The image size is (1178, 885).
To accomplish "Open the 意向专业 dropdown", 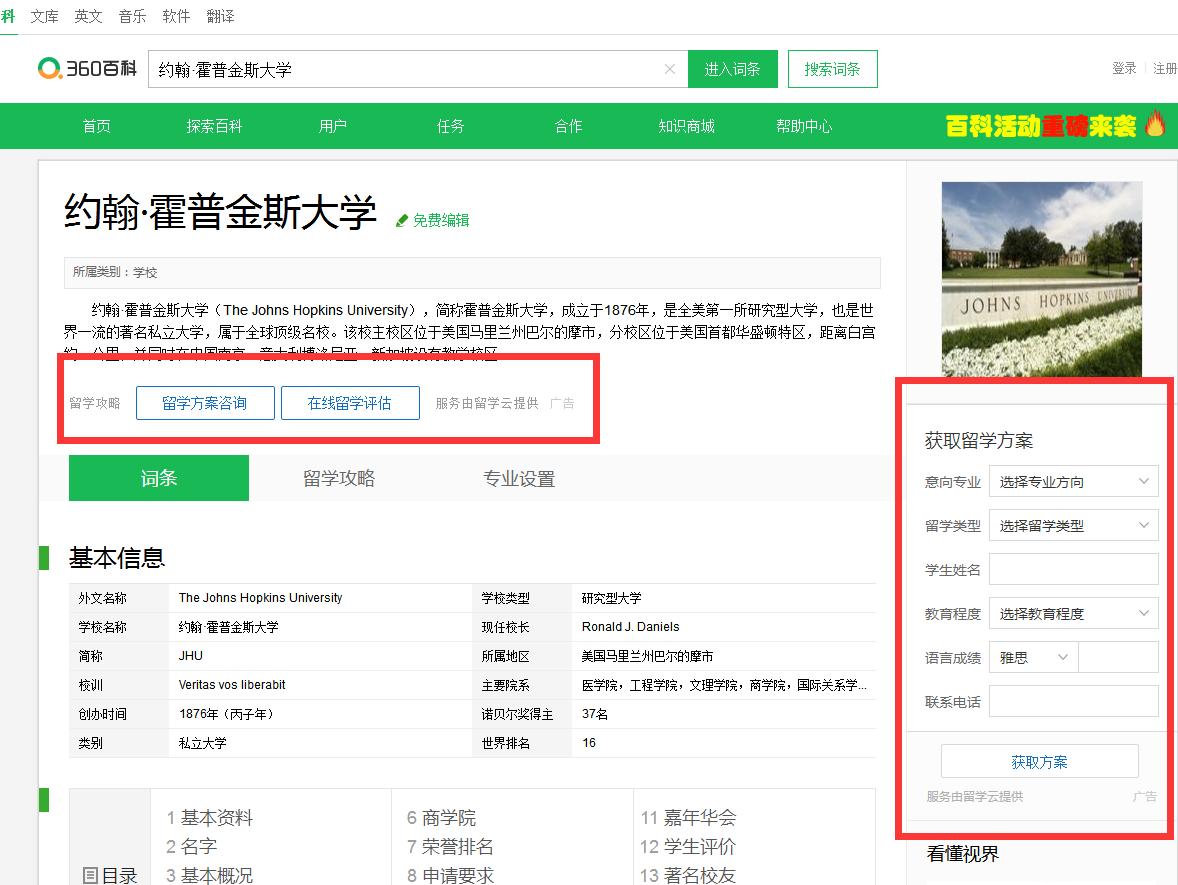I will click(x=1073, y=481).
